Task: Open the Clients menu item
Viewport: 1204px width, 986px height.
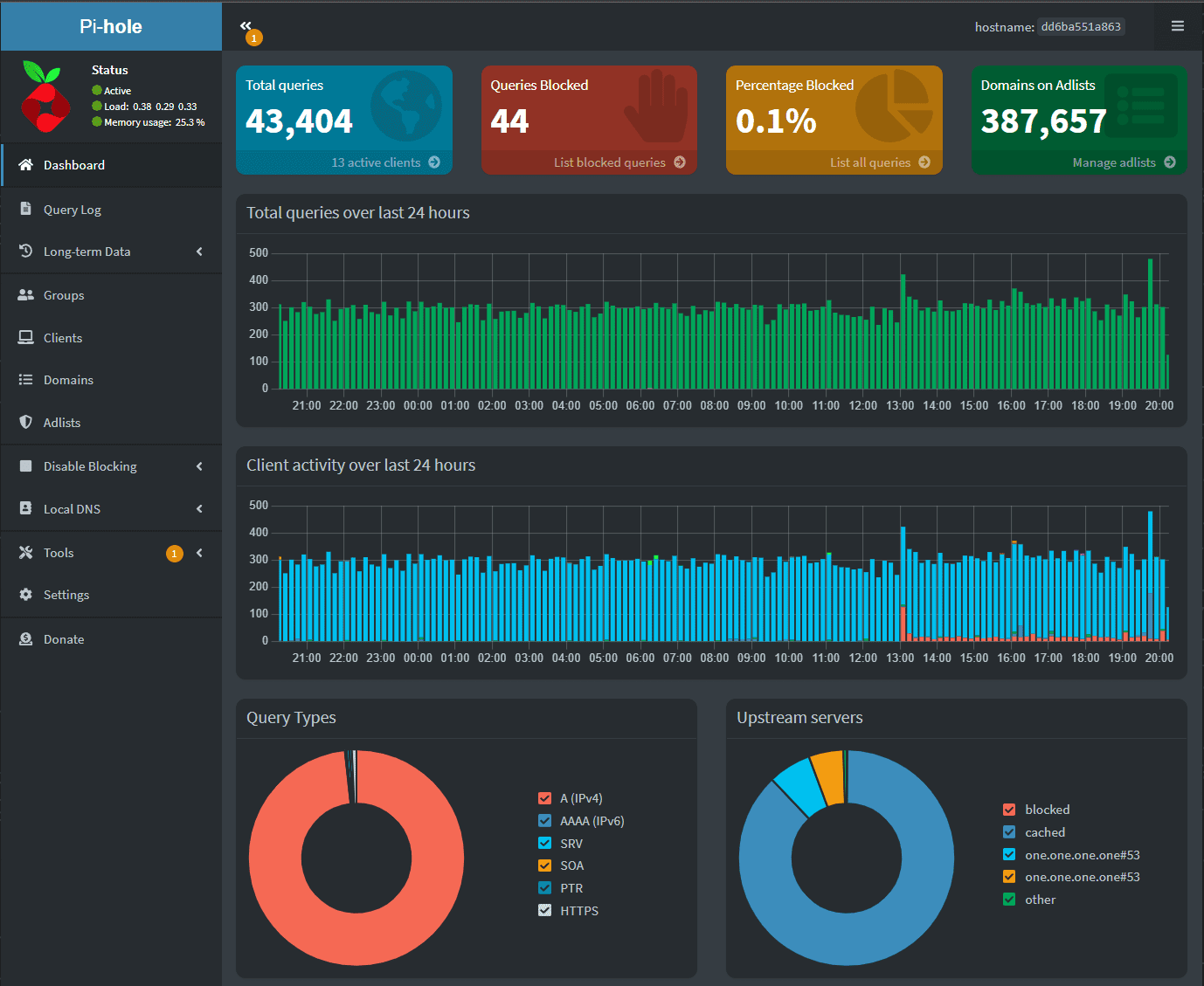Action: tap(63, 338)
